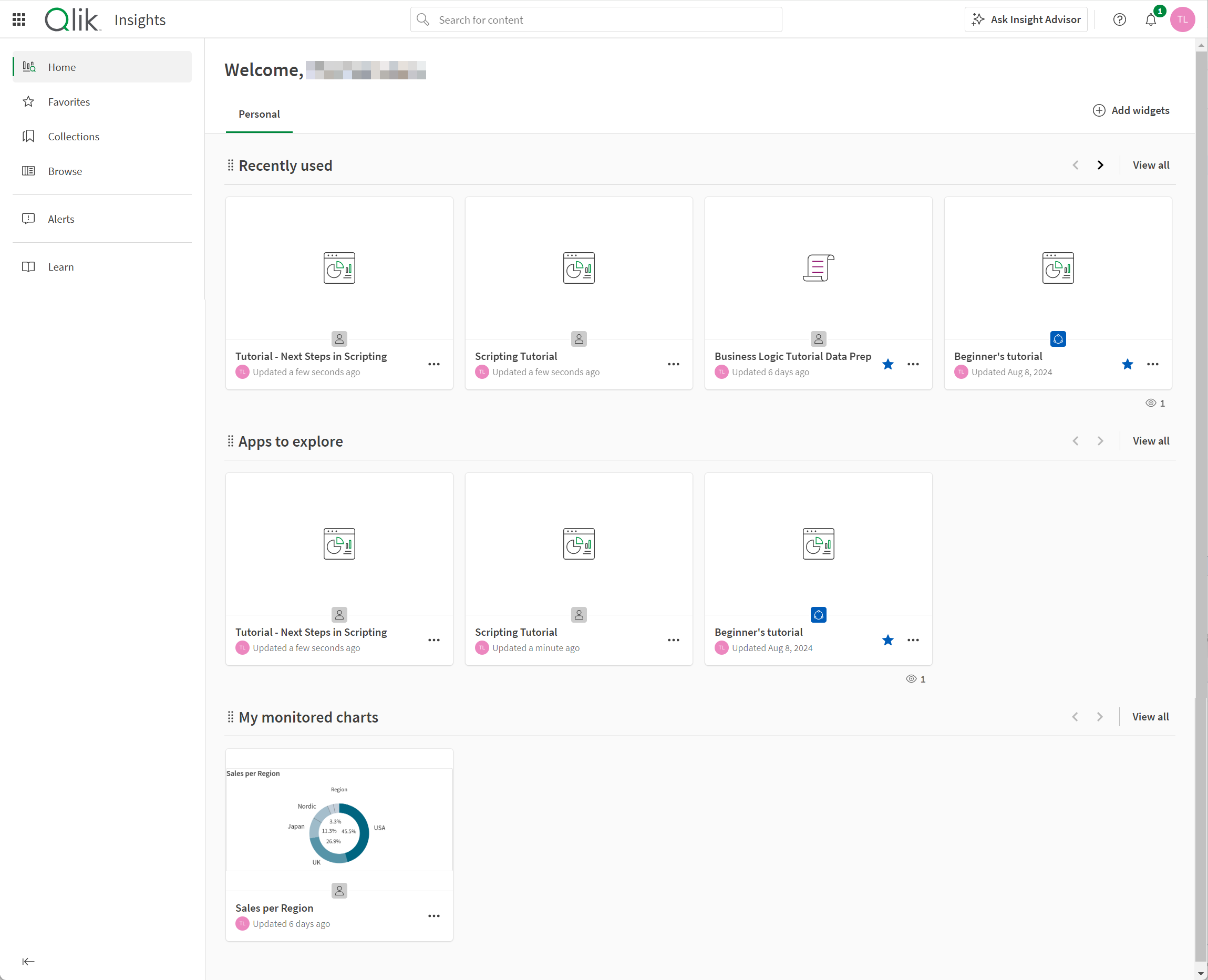View all Recently used items
The image size is (1208, 980).
click(1151, 165)
